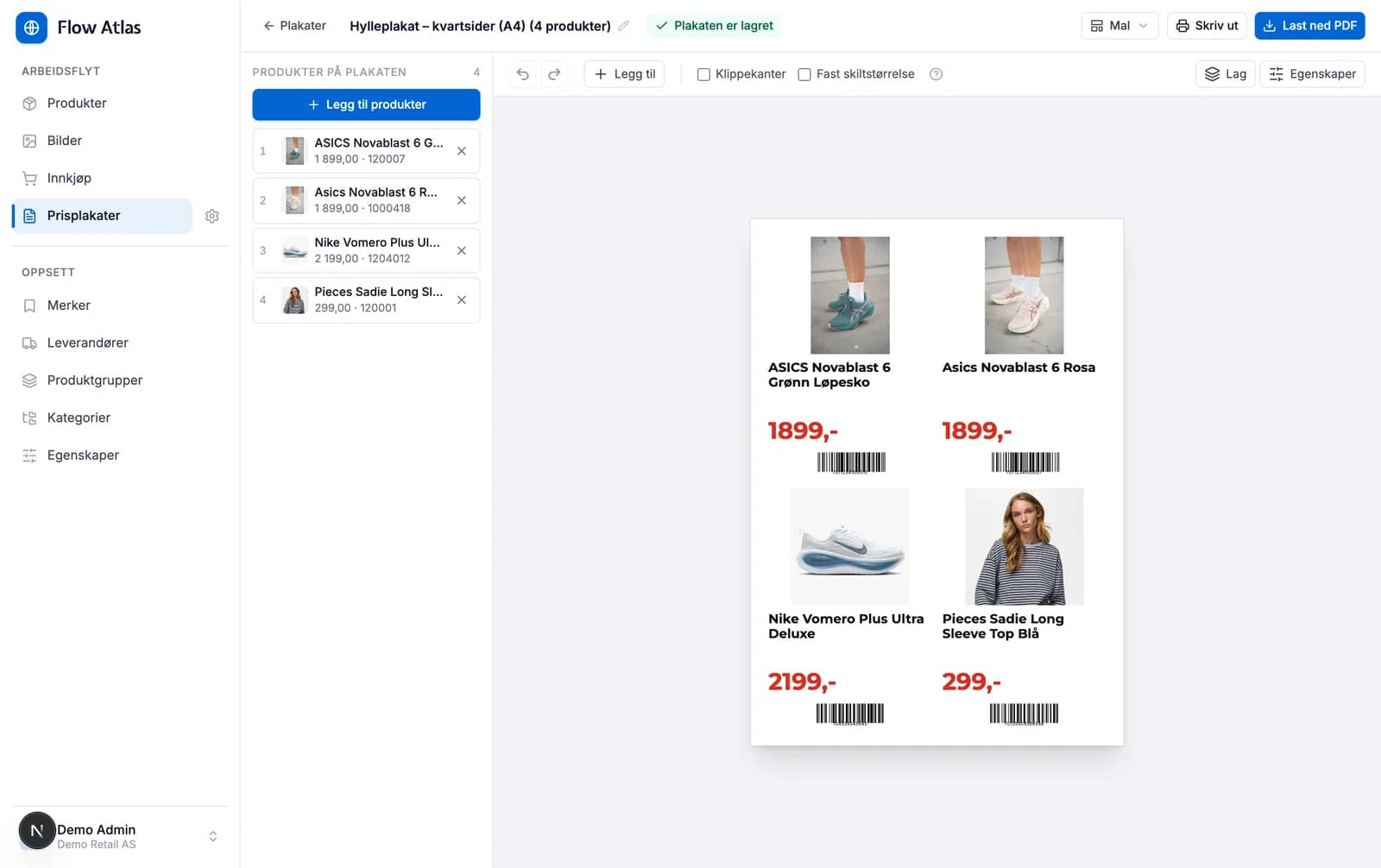Viewport: 1381px width, 868px height.
Task: Select the pink Asics shoe image on the poster
Action: coord(1025,295)
